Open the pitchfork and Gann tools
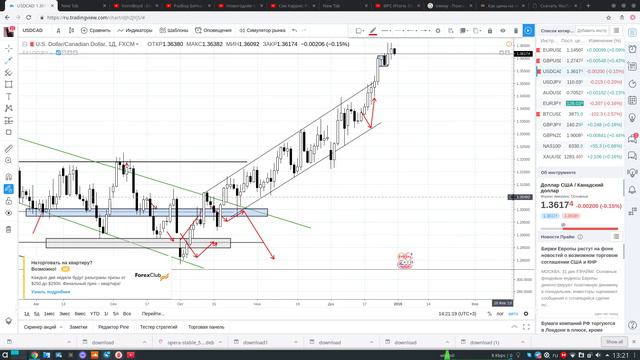 click(x=9, y=72)
